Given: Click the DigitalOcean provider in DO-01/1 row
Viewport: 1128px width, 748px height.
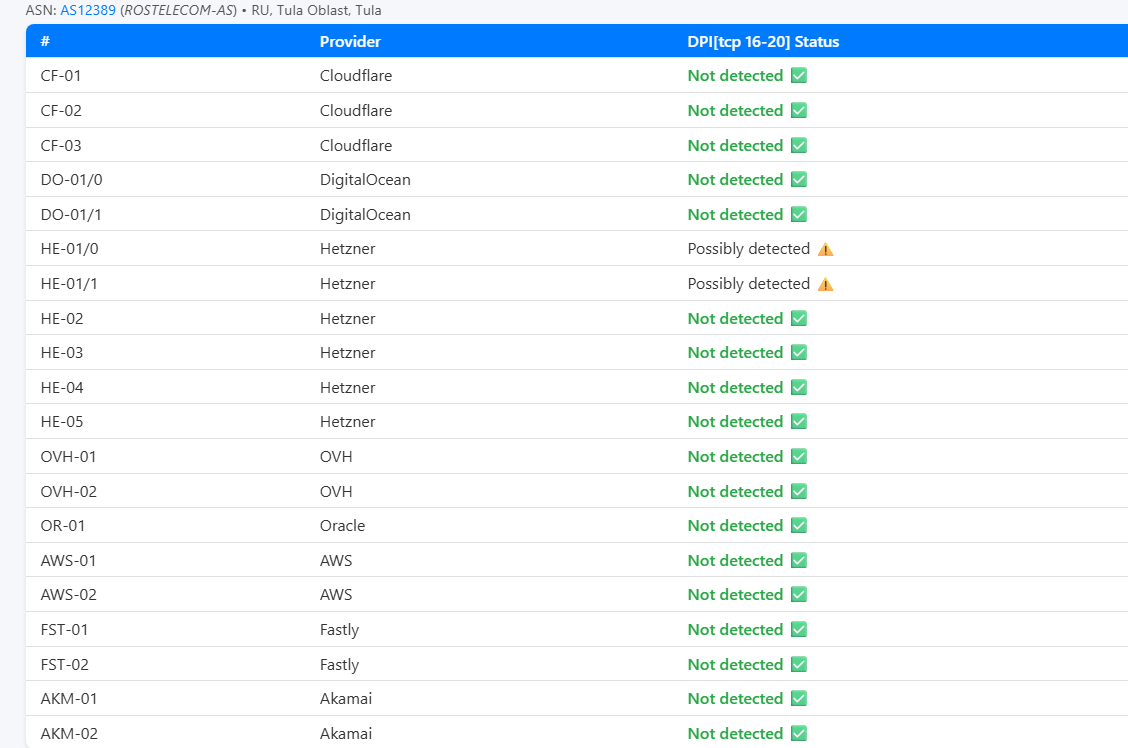Looking at the screenshot, I should pyautogui.click(x=365, y=215).
